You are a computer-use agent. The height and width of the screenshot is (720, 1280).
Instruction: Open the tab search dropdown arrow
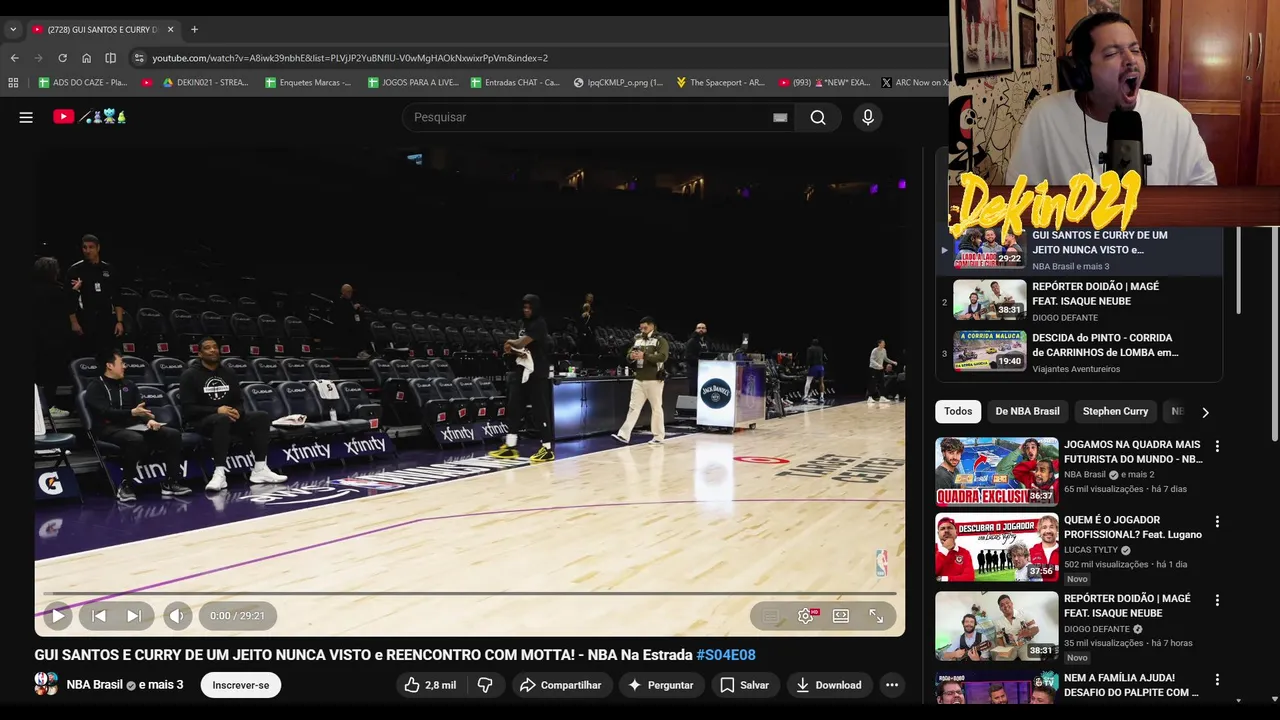[13, 30]
